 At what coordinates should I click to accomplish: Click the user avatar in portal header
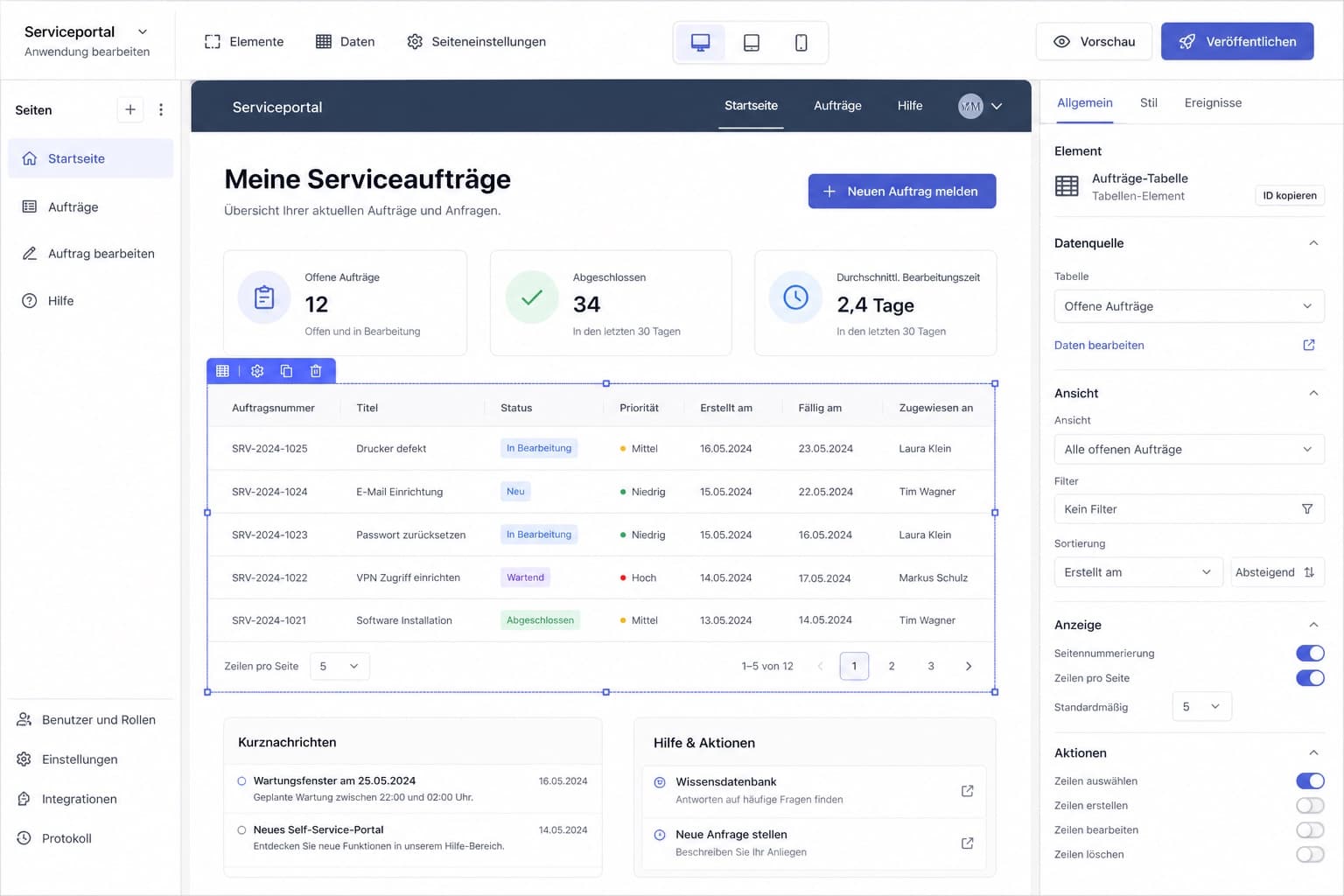coord(970,106)
